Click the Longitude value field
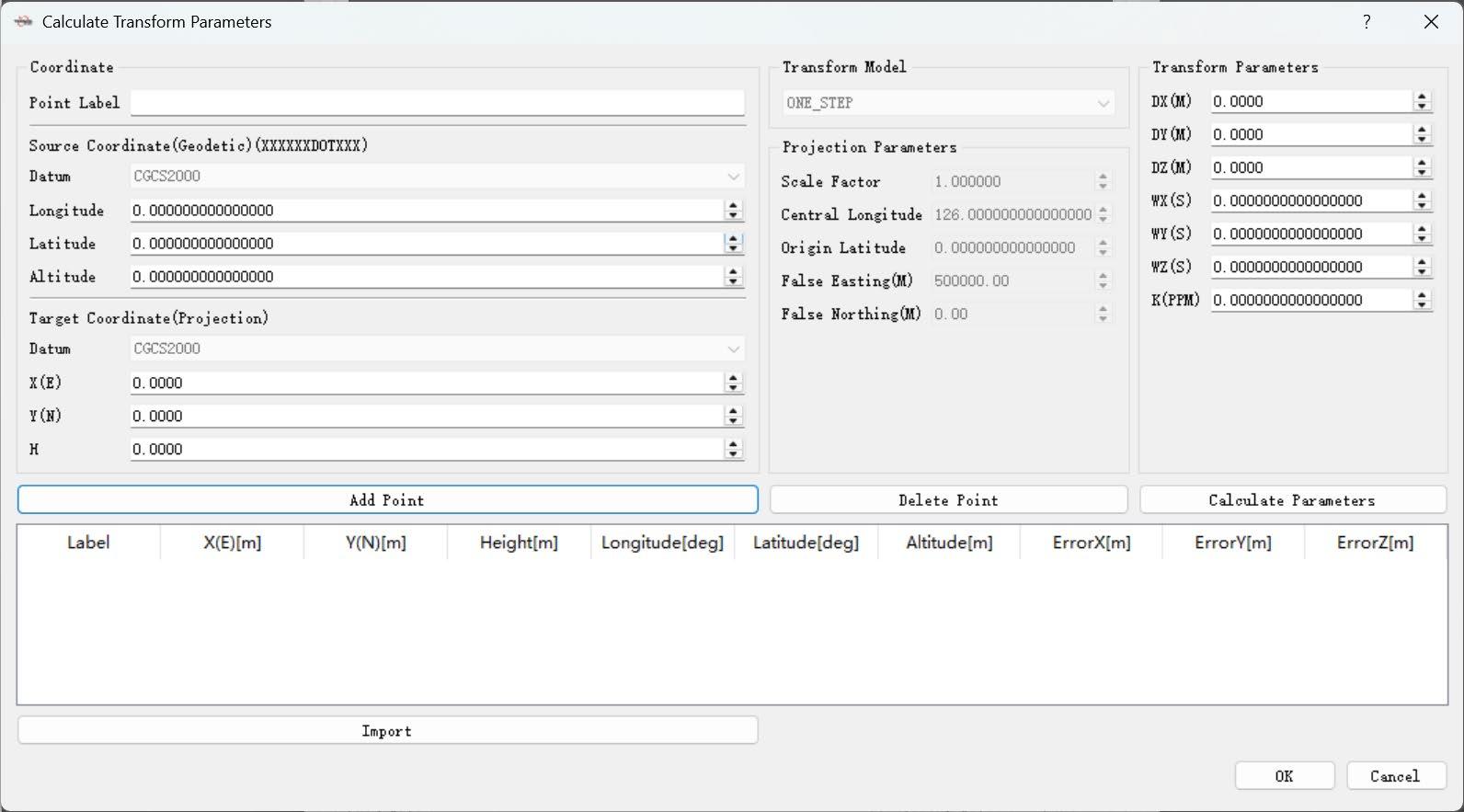Viewport: 1464px width, 812px height. (427, 211)
